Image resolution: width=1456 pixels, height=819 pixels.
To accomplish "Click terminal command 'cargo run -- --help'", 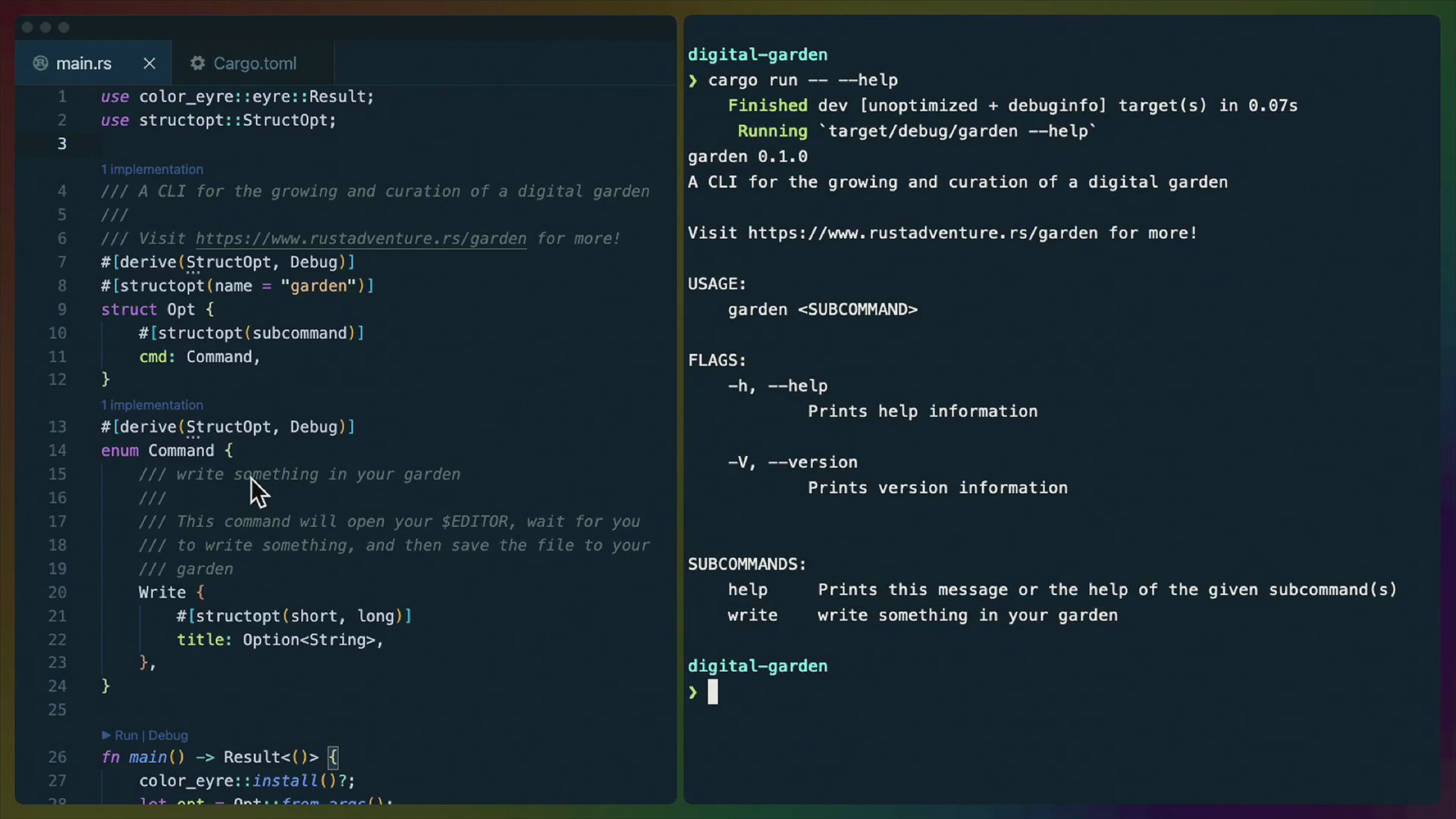I will coord(802,80).
